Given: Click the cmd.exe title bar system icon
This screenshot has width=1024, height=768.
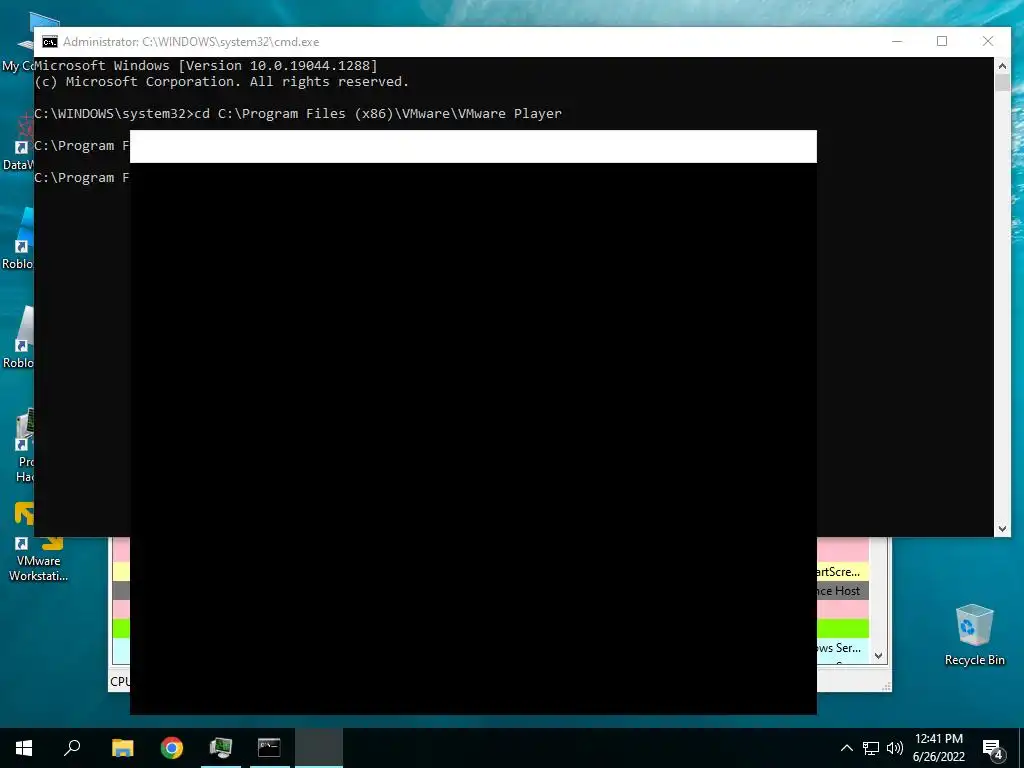Looking at the screenshot, I should point(50,42).
